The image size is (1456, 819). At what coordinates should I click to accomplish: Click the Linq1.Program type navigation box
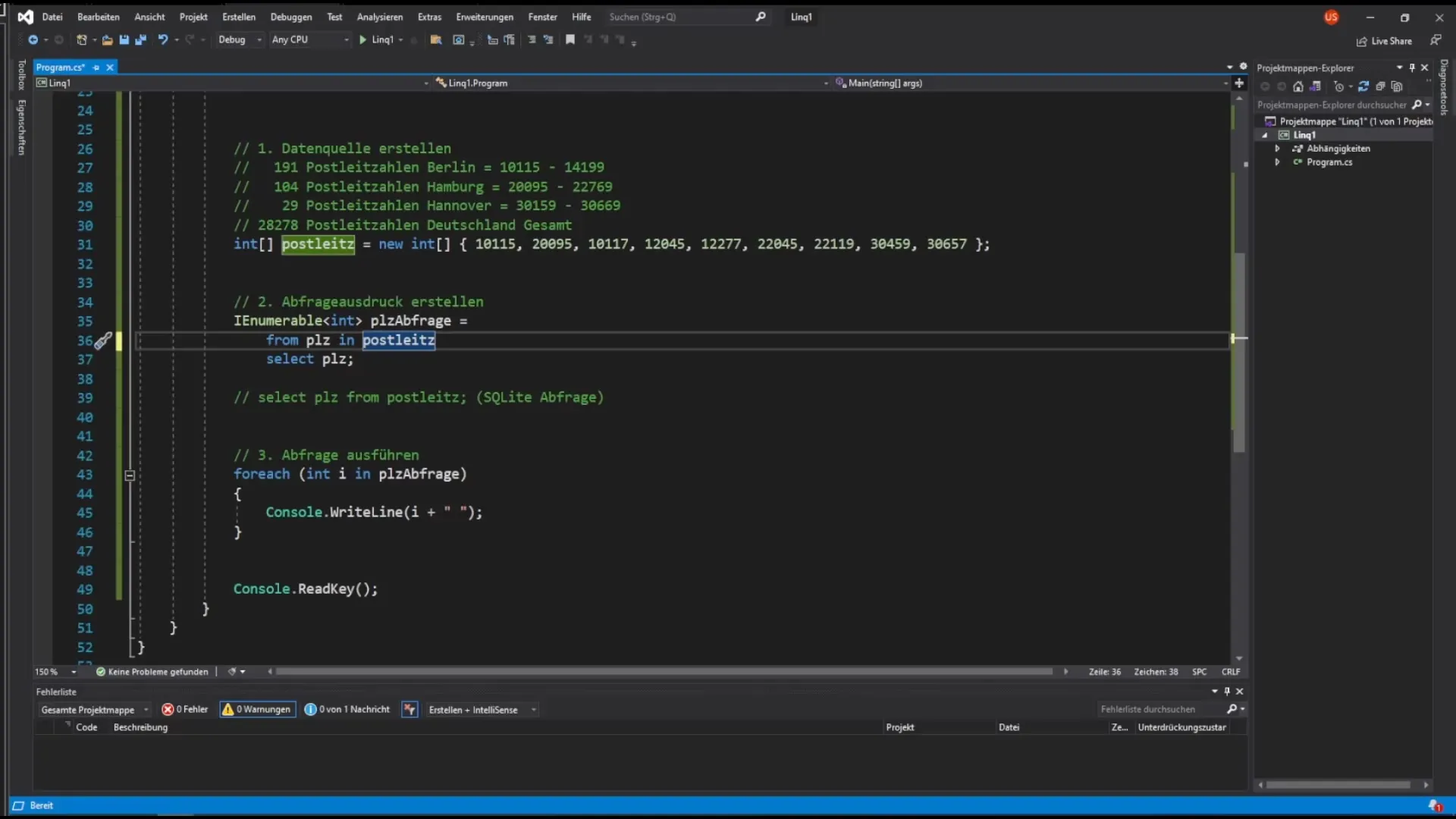[631, 83]
